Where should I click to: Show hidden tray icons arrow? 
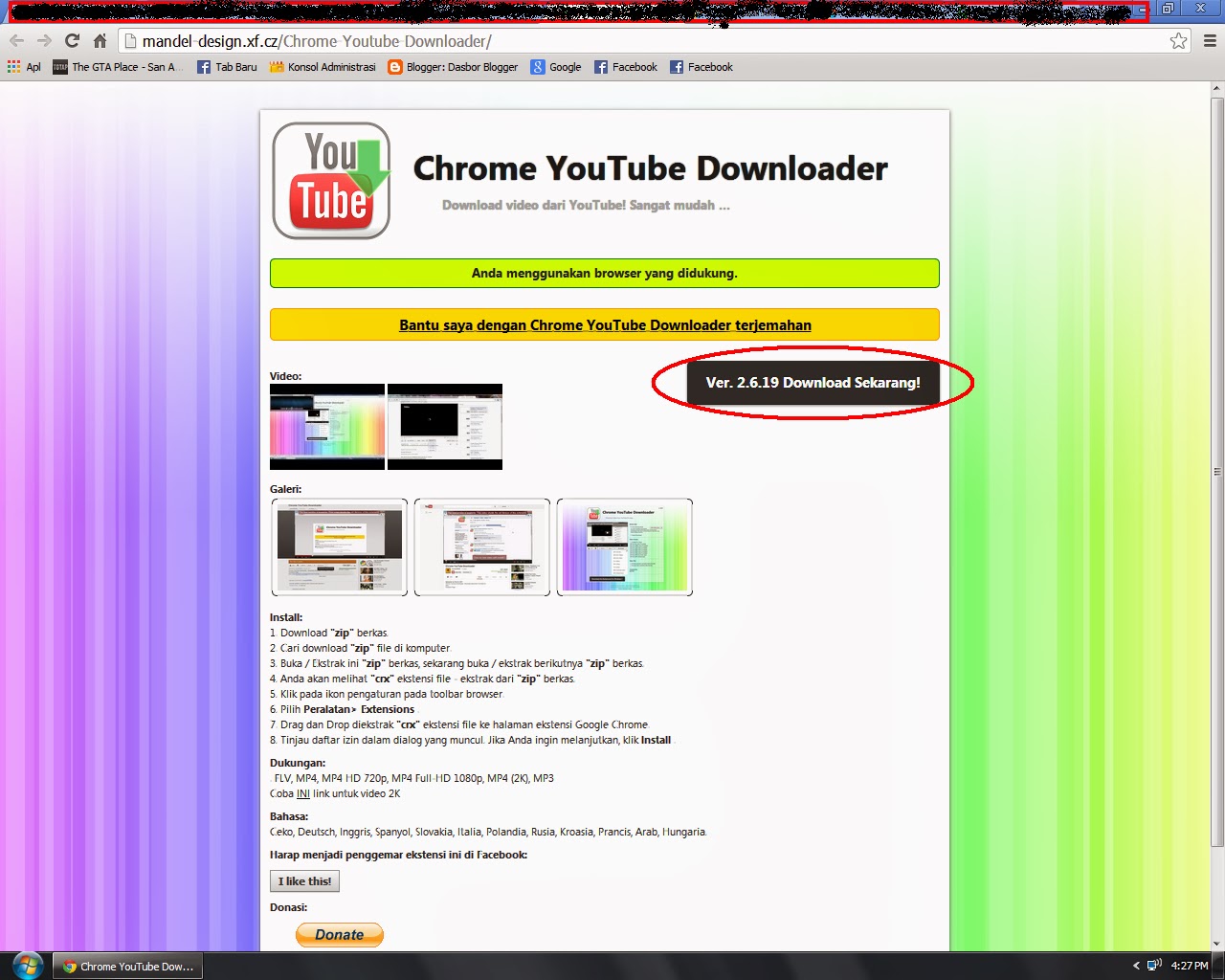click(x=1136, y=966)
